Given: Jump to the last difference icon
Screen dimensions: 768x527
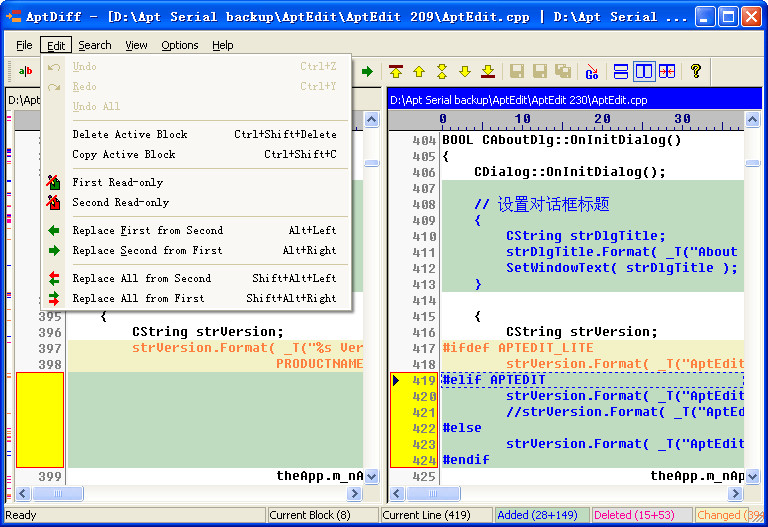Looking at the screenshot, I should pyautogui.click(x=488, y=72).
